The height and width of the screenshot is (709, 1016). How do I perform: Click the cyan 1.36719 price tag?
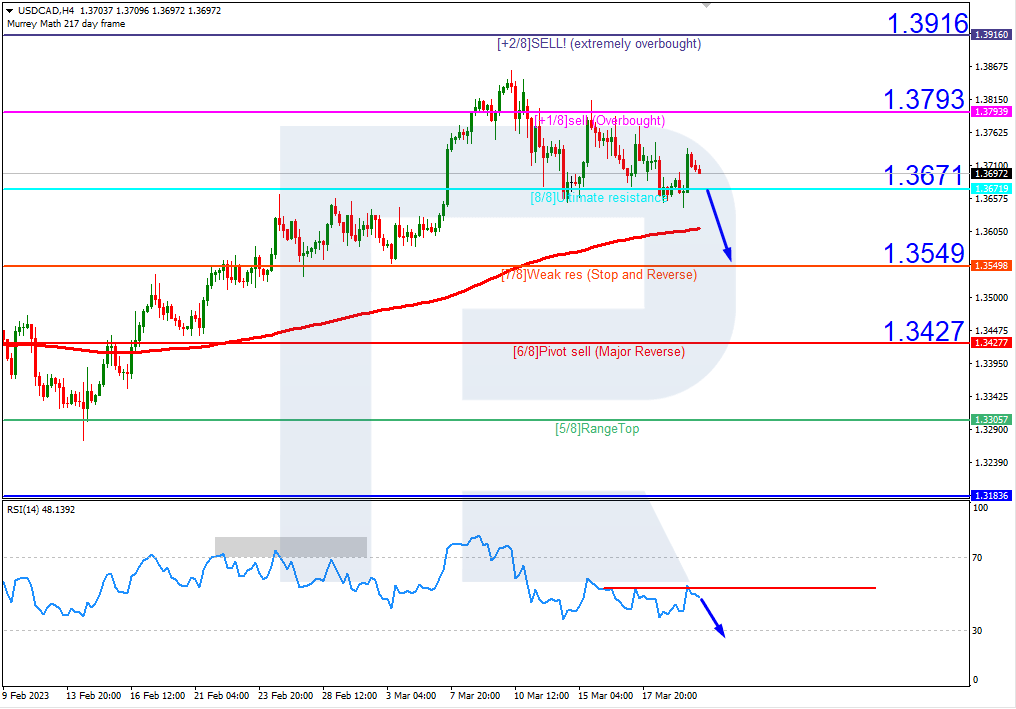click(991, 189)
